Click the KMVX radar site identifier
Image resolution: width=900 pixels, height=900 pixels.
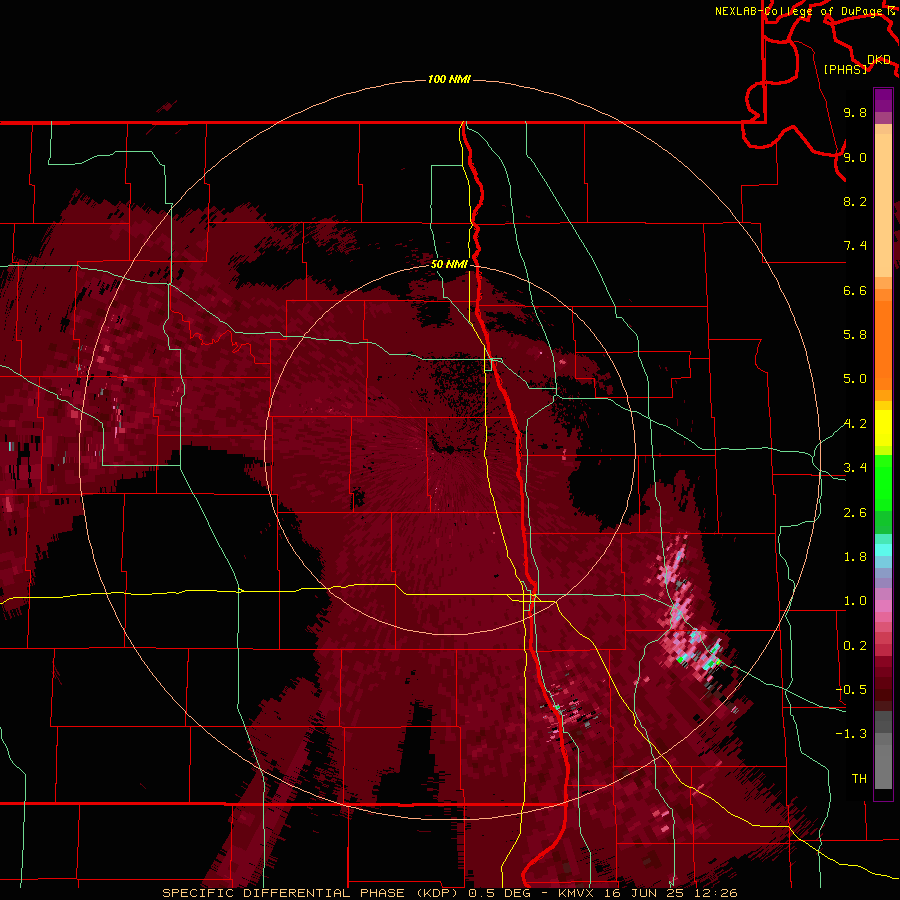click(x=576, y=893)
